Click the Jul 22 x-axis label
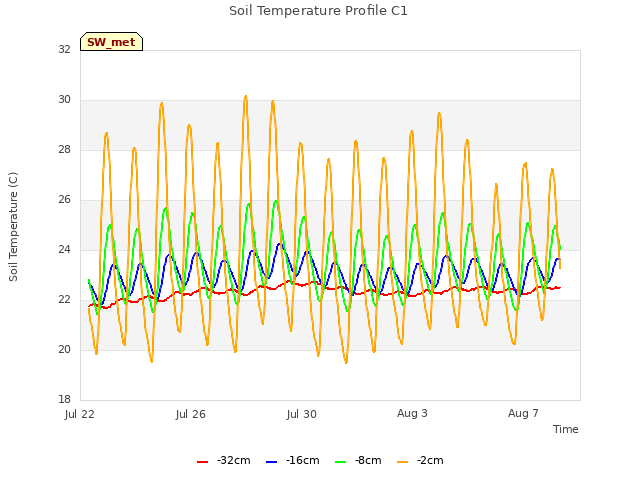Image resolution: width=640 pixels, height=480 pixels. pyautogui.click(x=80, y=414)
